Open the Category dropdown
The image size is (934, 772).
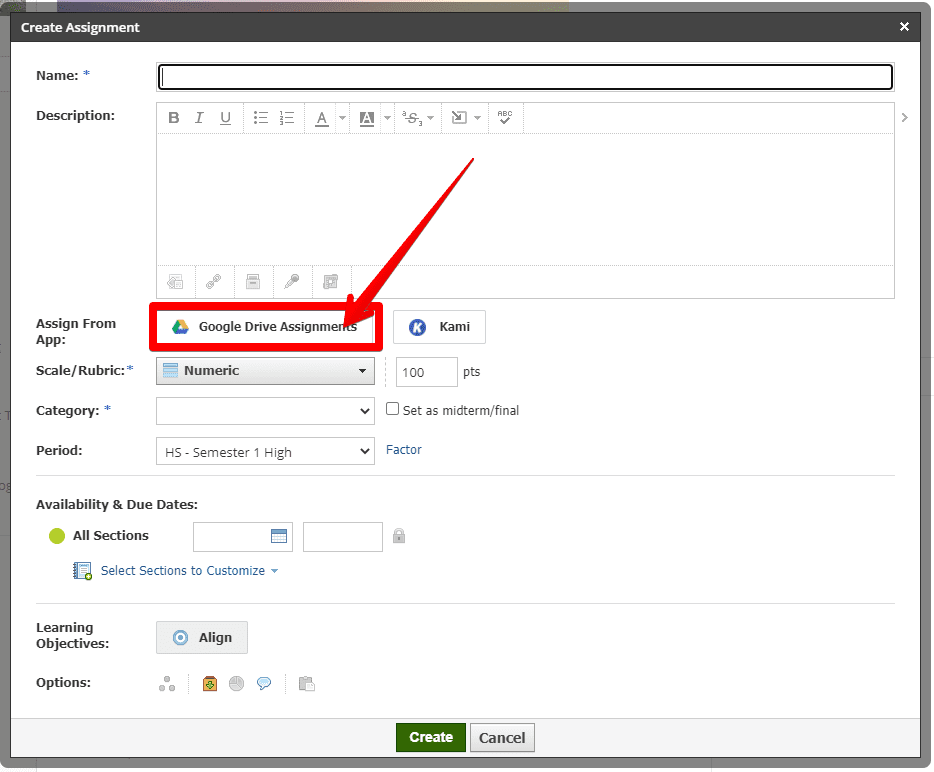(265, 411)
